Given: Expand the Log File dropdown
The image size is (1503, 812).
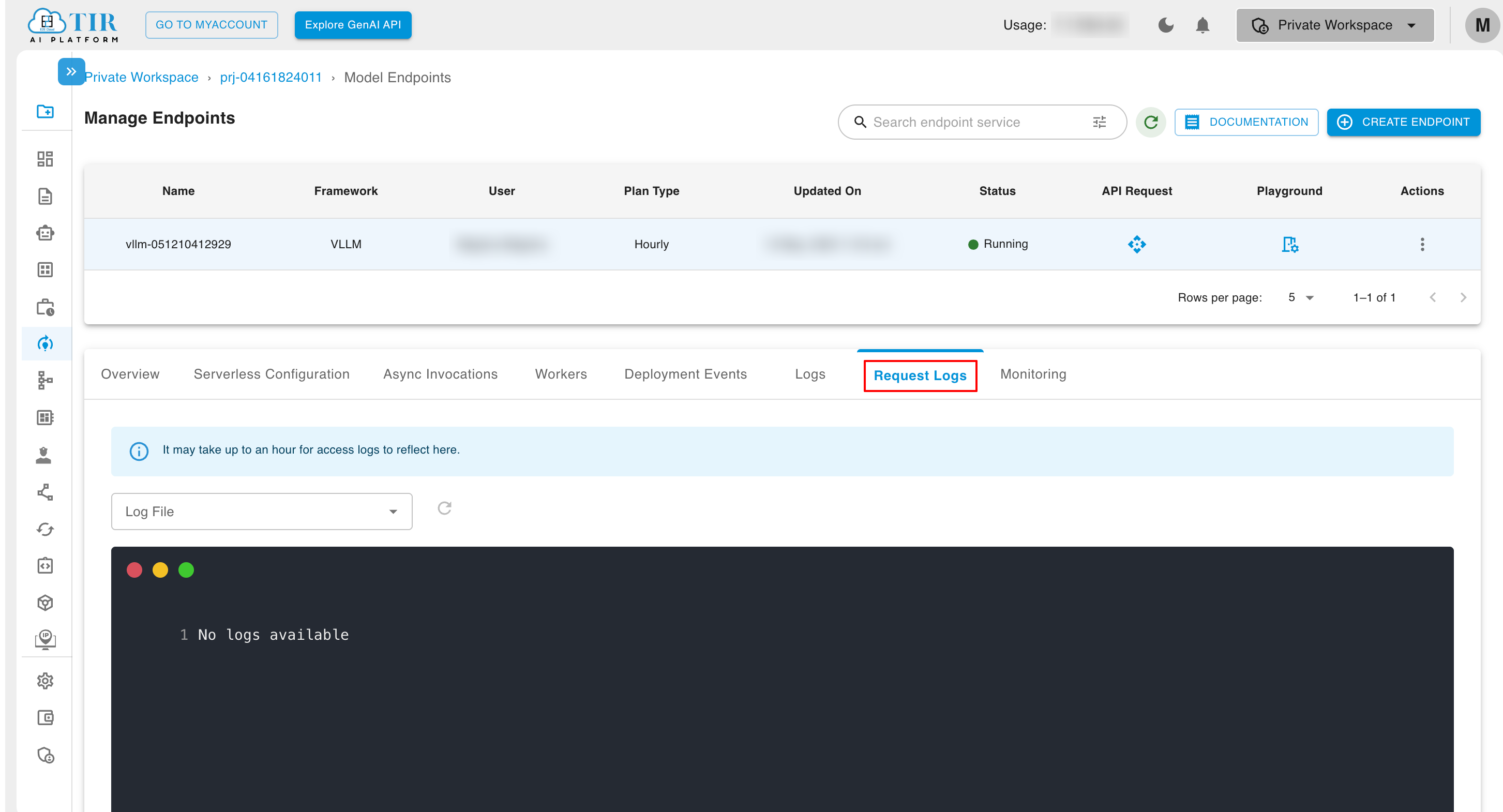Looking at the screenshot, I should coord(261,512).
